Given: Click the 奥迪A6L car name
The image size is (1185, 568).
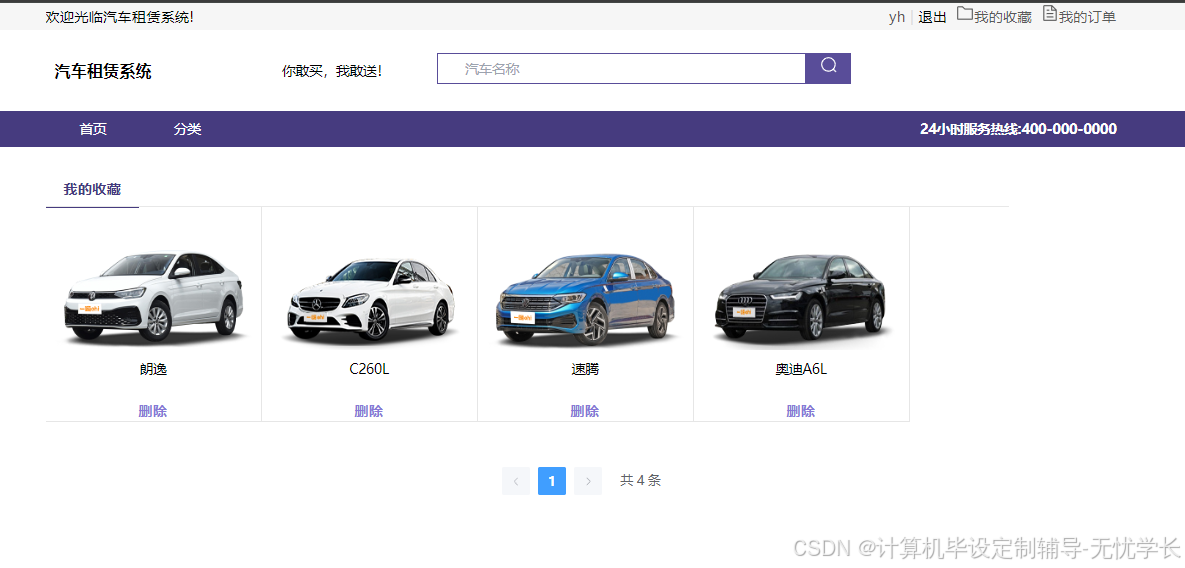Looking at the screenshot, I should point(801,369).
